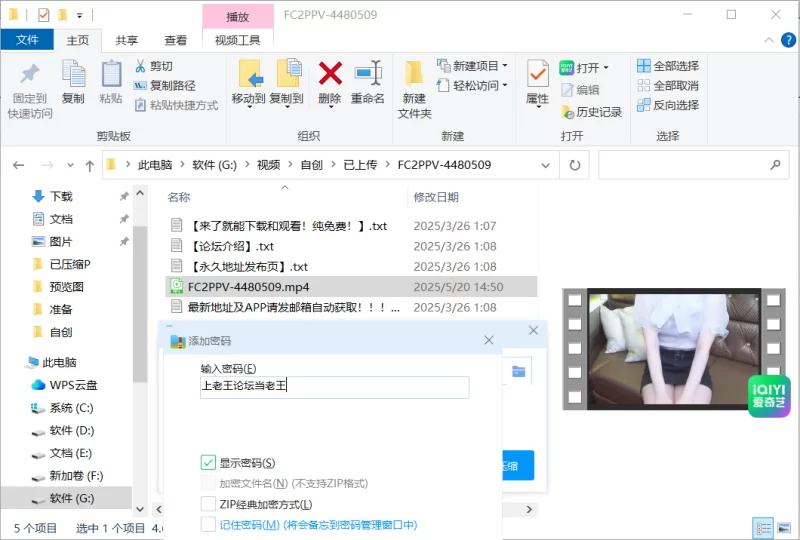Click Select all (全部选择)
800x540 pixels.
pos(668,66)
